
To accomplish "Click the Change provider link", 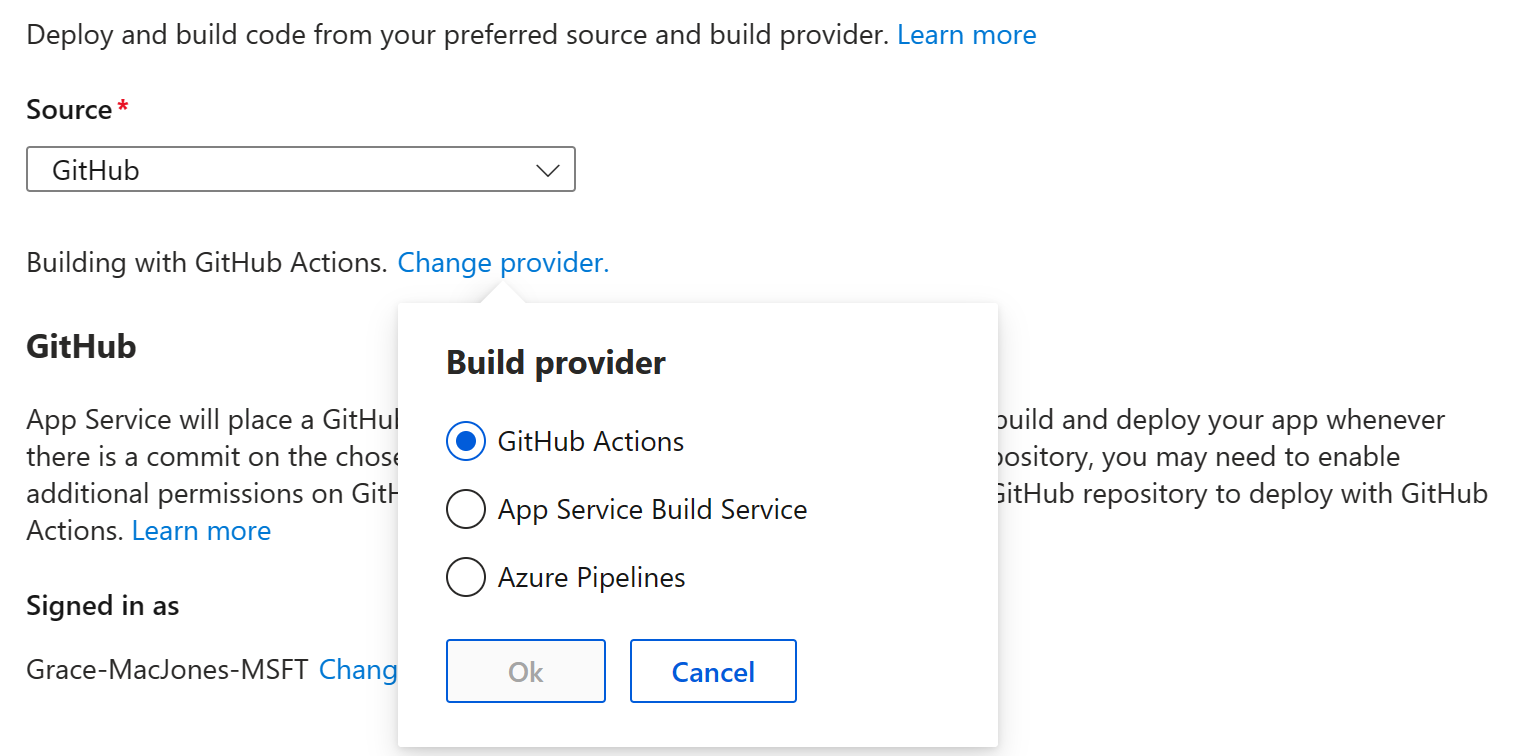I will tap(502, 262).
